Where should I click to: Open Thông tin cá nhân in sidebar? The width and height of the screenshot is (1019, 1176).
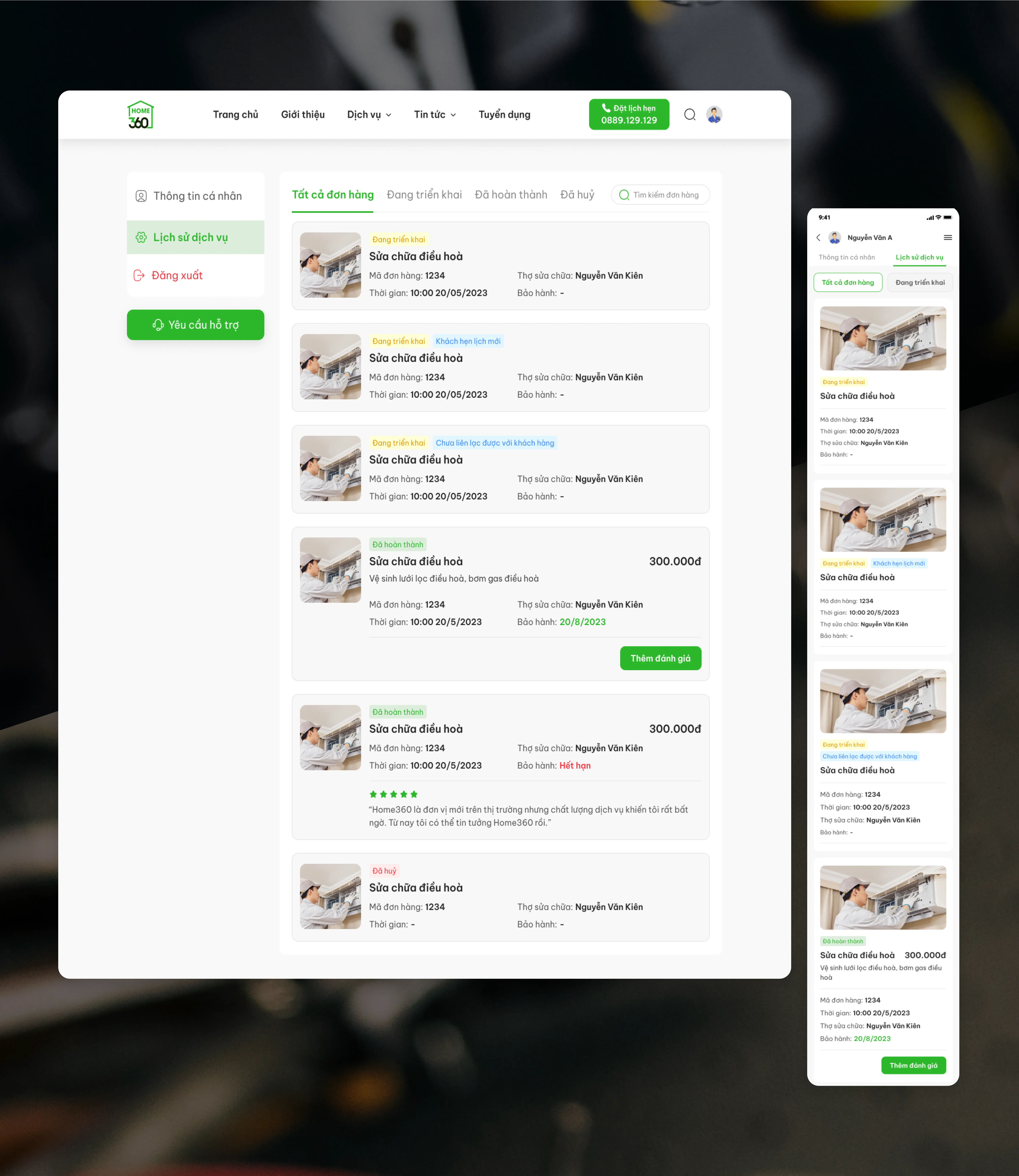196,196
